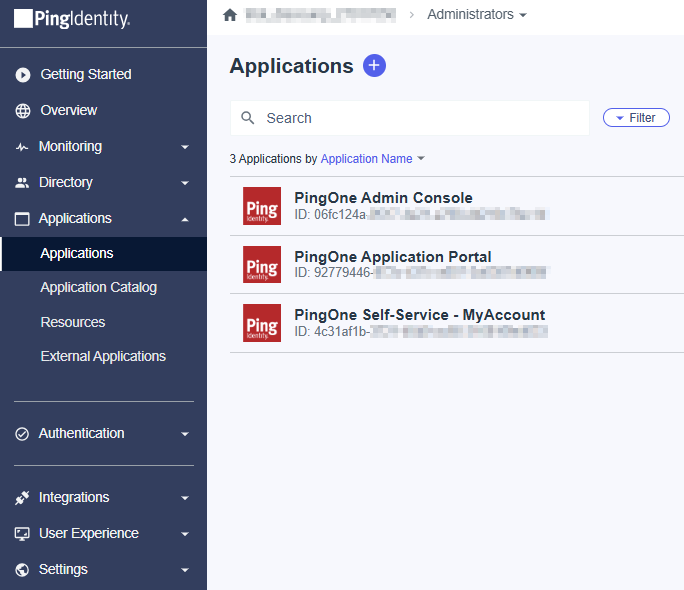Open the PingOne Admin Console application
Viewport: 684px width, 590px height.
[x=383, y=198]
